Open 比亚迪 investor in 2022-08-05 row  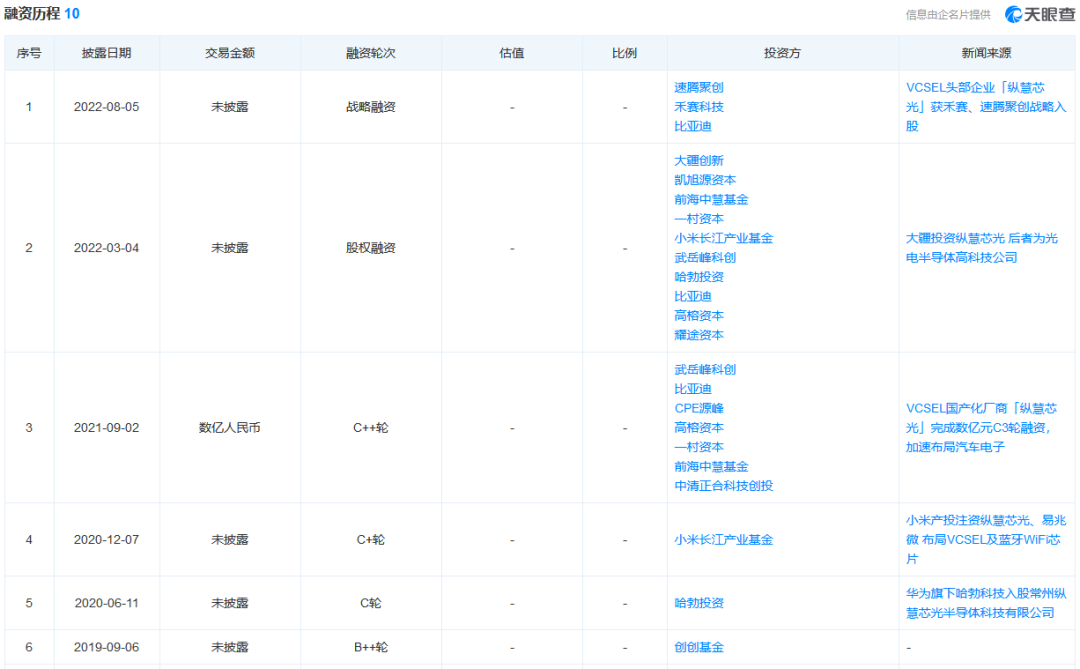(x=692, y=126)
